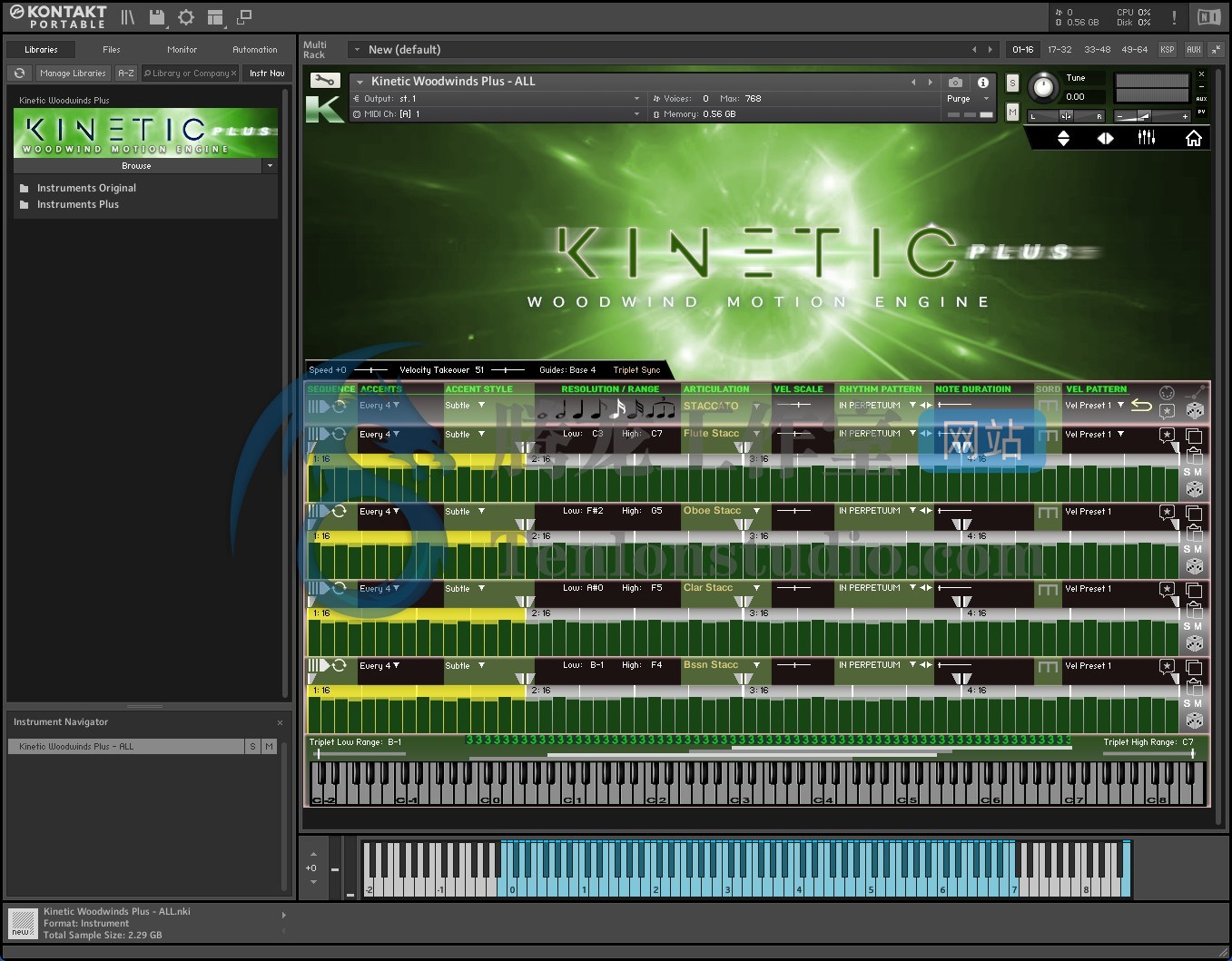Toggle the KSP button
The height and width of the screenshot is (961, 1232).
click(1168, 50)
